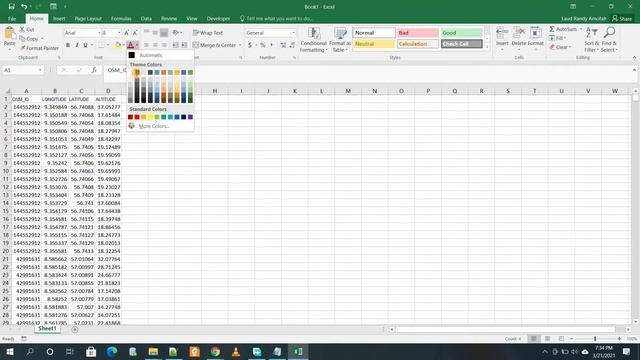Open Find & Select magnifier menu
The height and width of the screenshot is (360, 640).
(x=609, y=39)
